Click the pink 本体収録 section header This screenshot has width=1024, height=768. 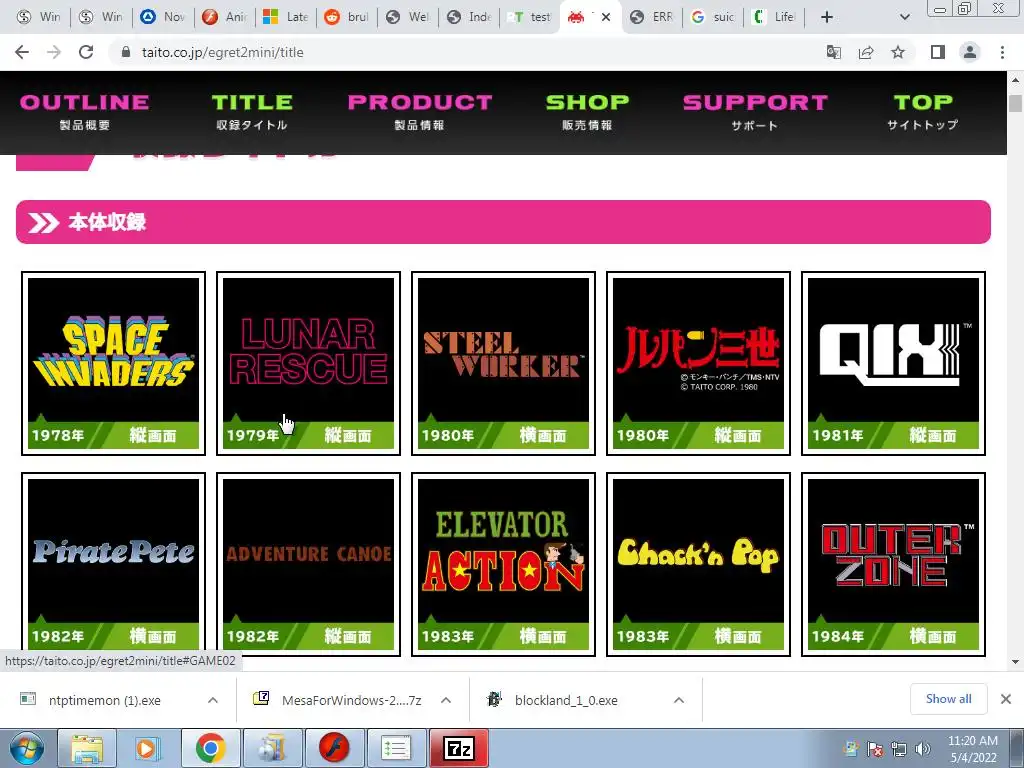coord(504,222)
